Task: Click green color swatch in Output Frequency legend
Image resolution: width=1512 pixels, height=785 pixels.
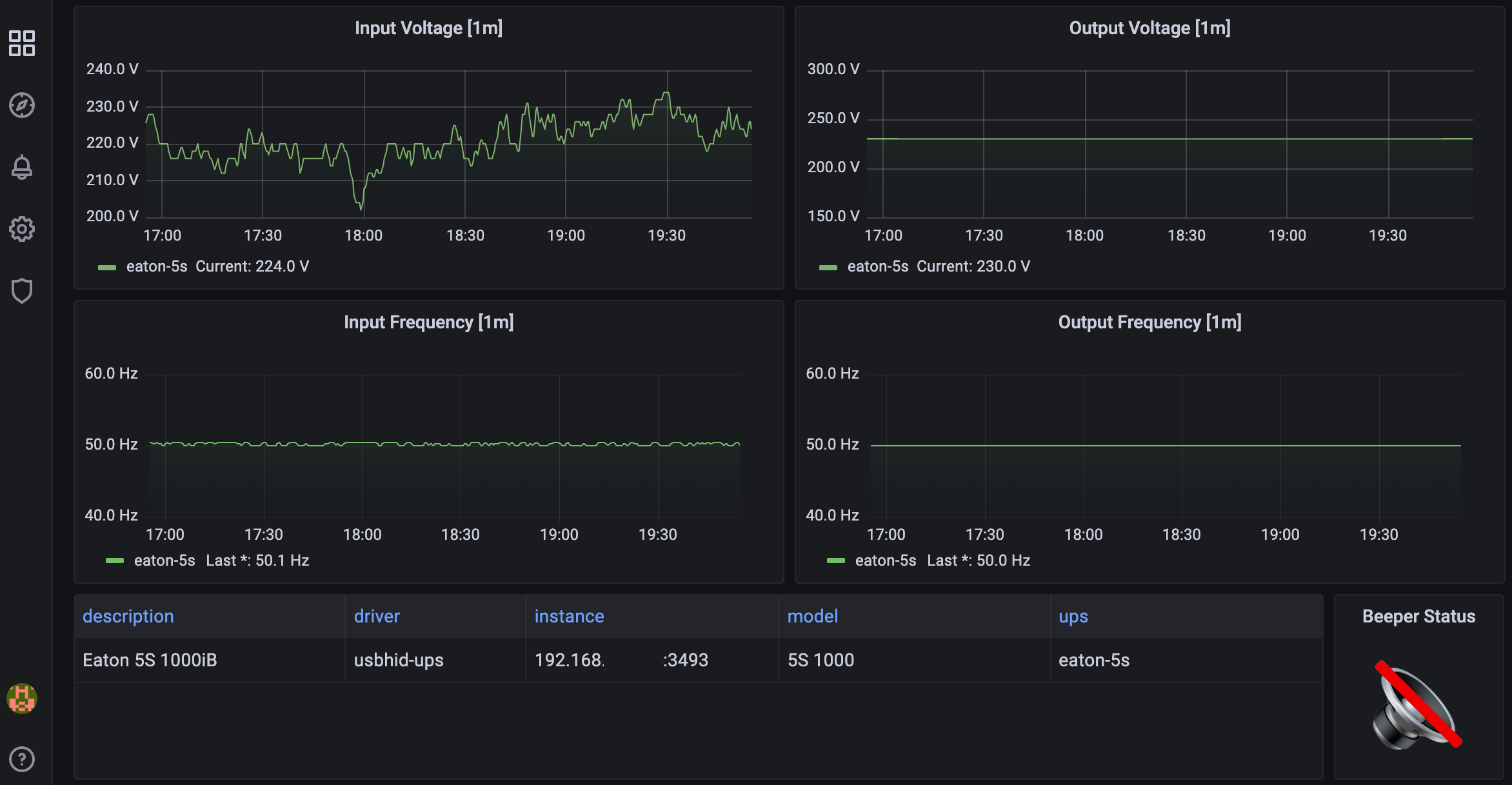Action: [835, 561]
